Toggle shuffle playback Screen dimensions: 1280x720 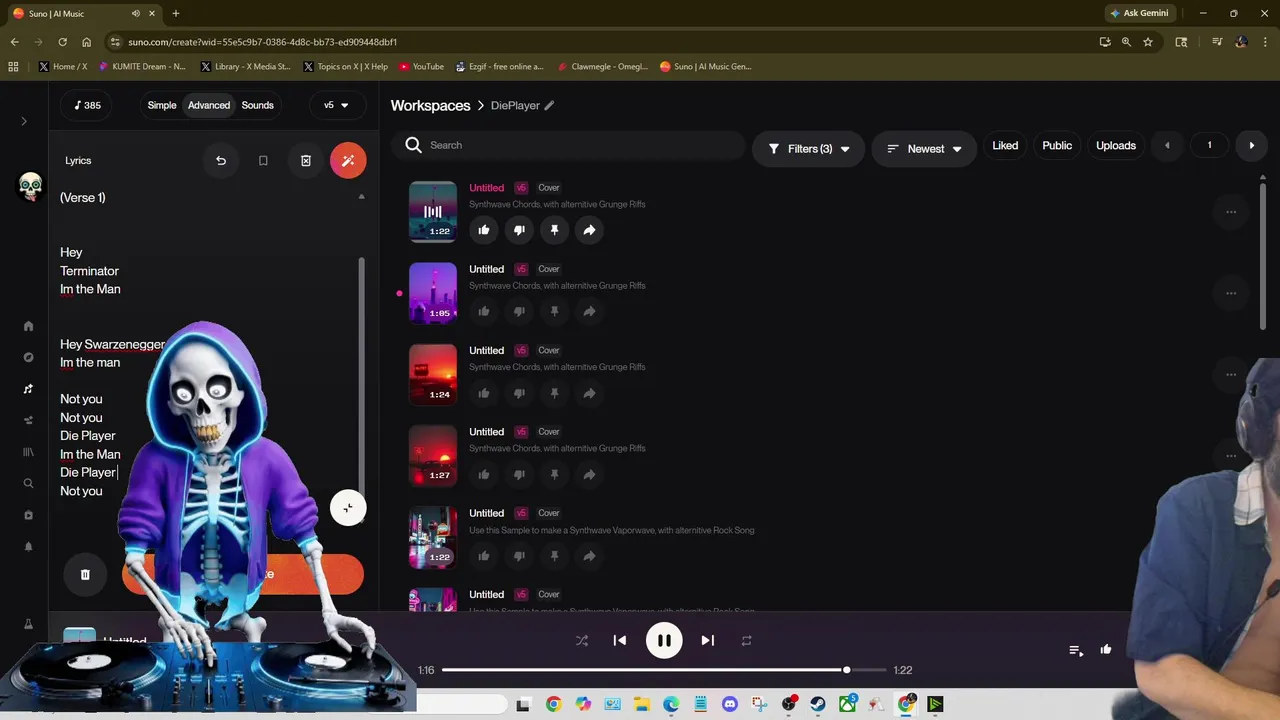[x=582, y=640]
